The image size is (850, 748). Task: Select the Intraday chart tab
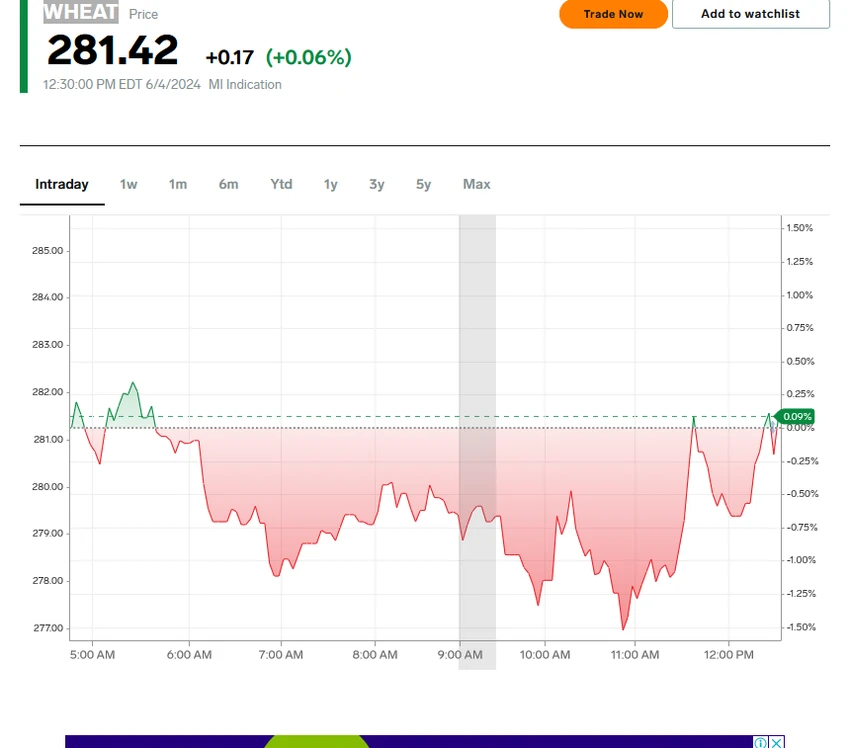pos(62,185)
